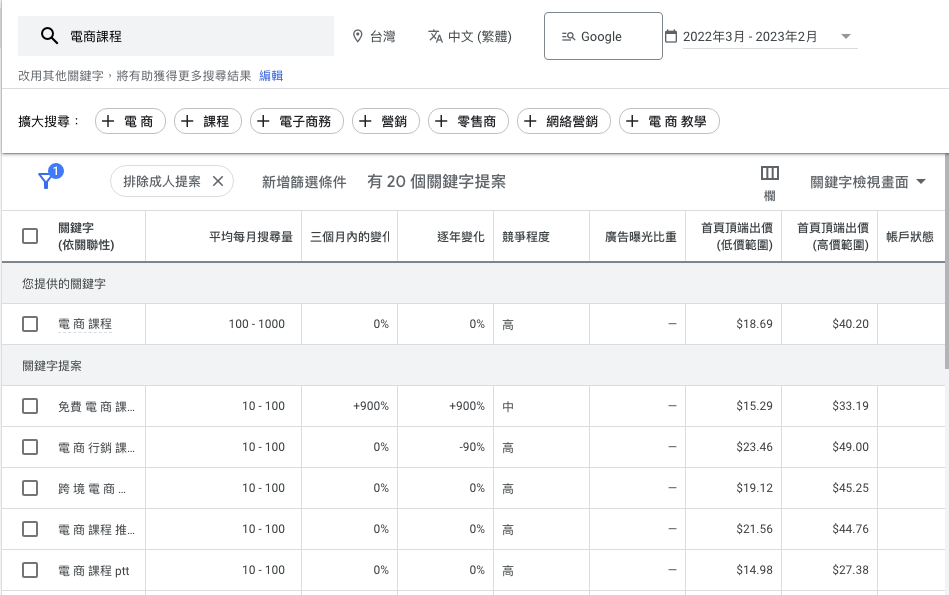Click the 跨境 電商 … keyword text
This screenshot has height=595, width=949.
tap(92, 488)
